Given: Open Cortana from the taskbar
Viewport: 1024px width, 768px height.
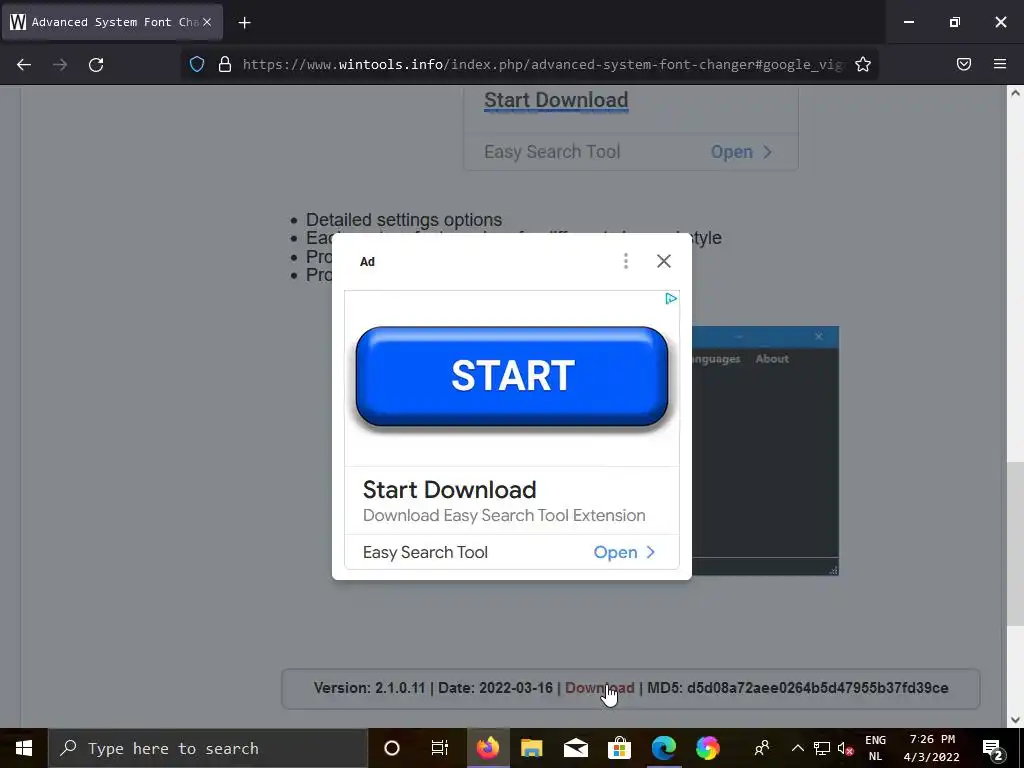Looking at the screenshot, I should pos(392,748).
